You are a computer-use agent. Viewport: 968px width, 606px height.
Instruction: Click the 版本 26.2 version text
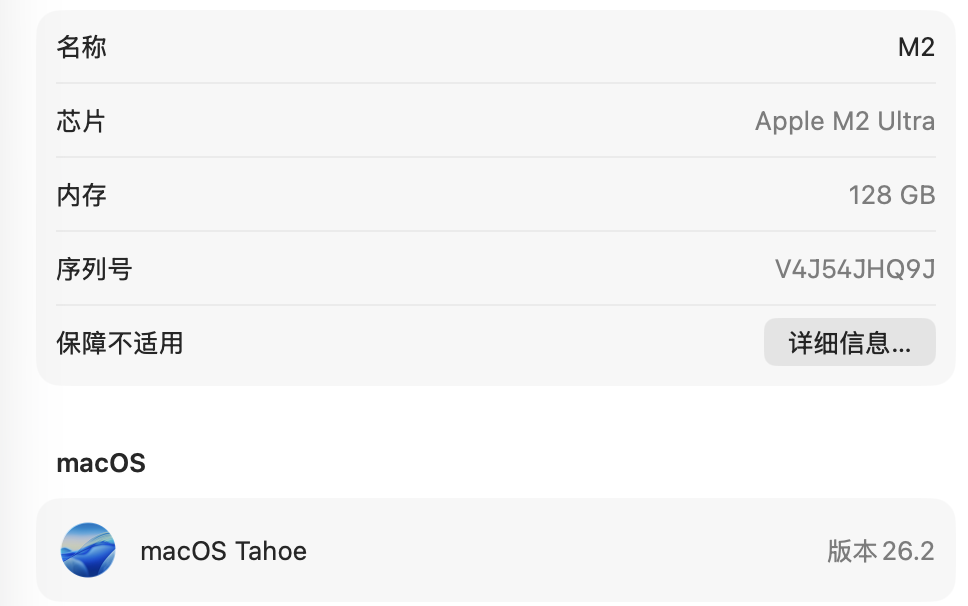(x=880, y=551)
